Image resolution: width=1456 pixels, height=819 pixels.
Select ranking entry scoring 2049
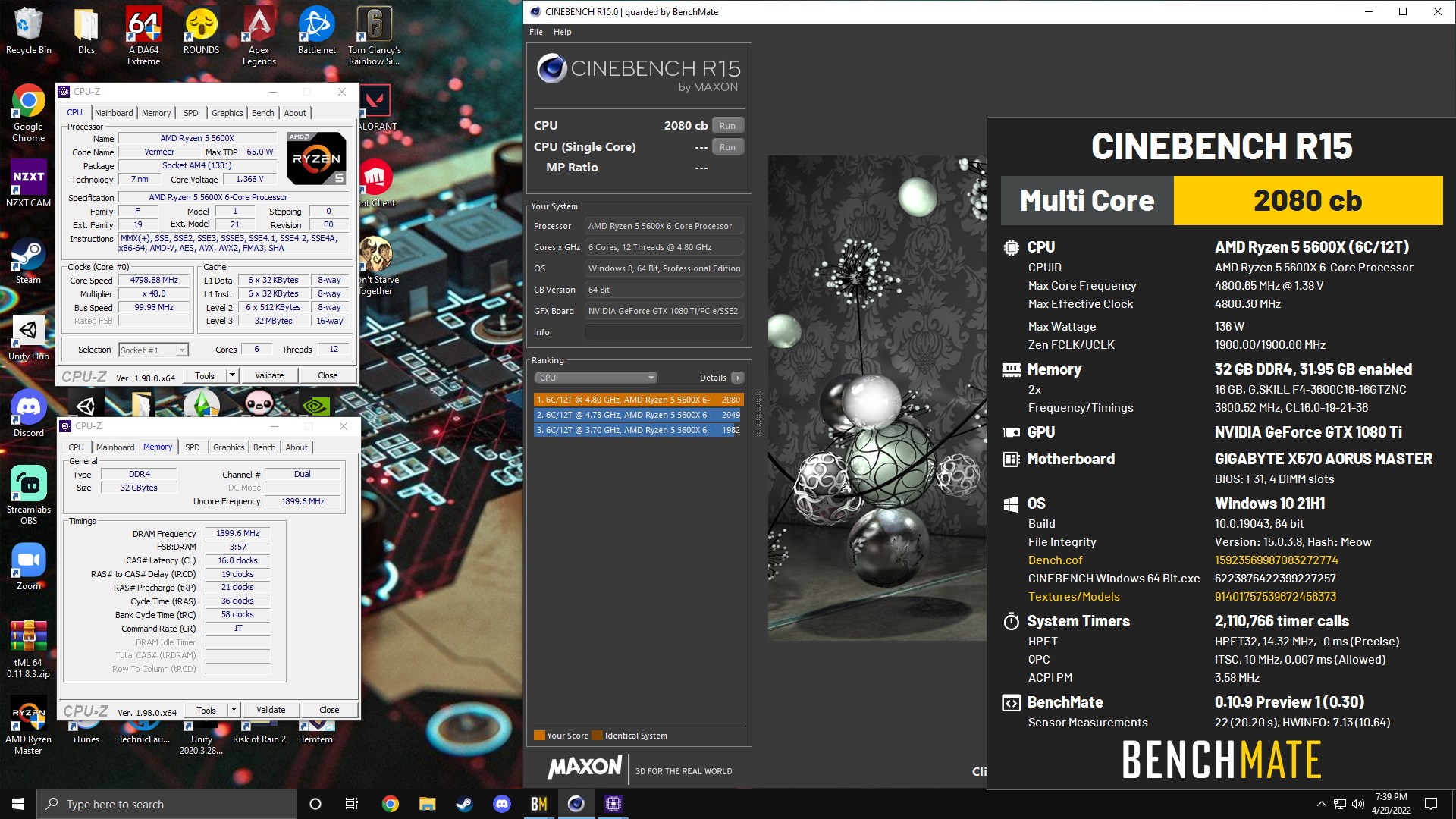639,415
